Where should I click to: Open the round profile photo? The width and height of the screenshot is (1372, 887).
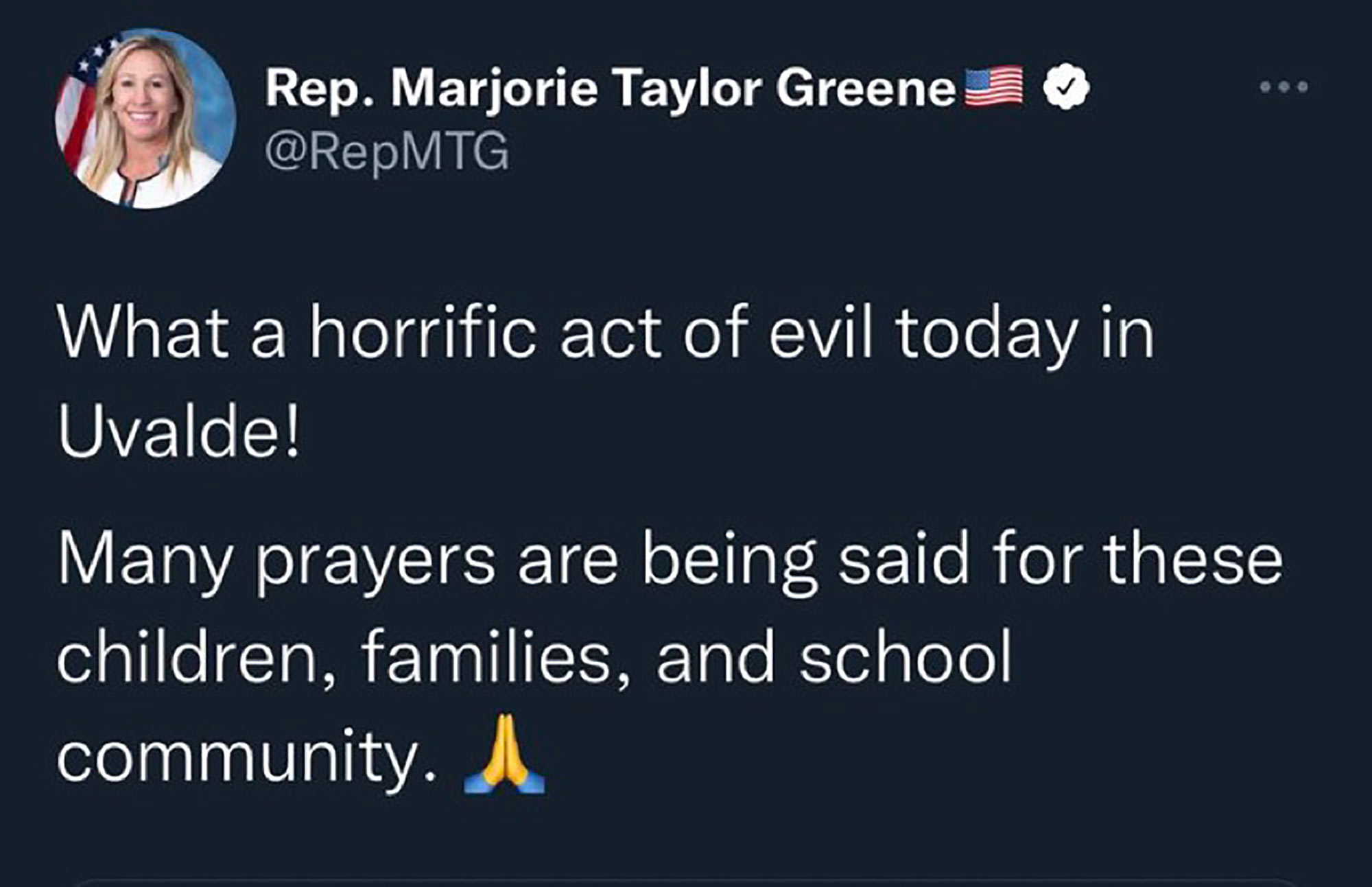point(145,118)
